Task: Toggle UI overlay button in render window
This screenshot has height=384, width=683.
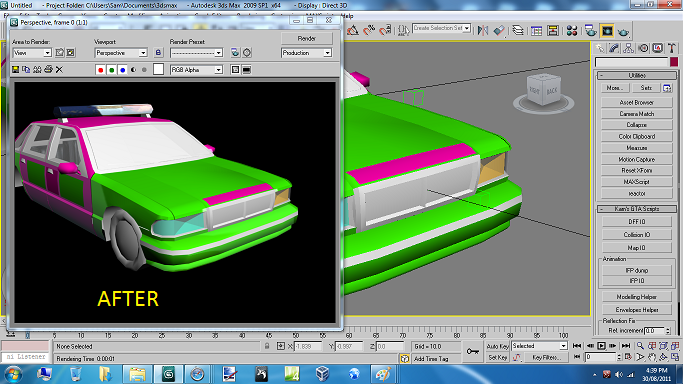Action: pos(235,70)
